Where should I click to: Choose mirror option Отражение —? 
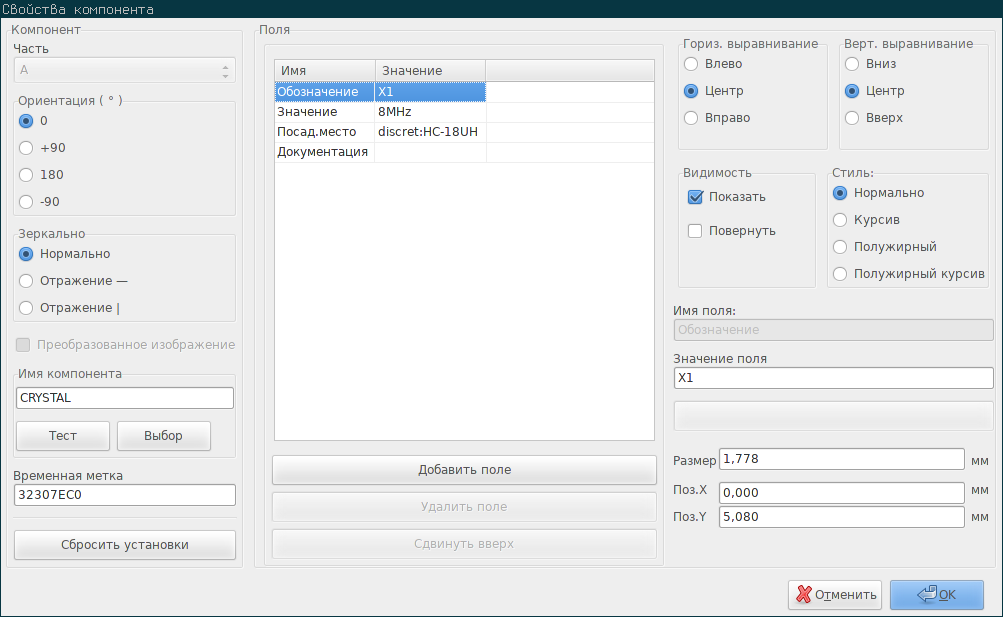tap(26, 280)
